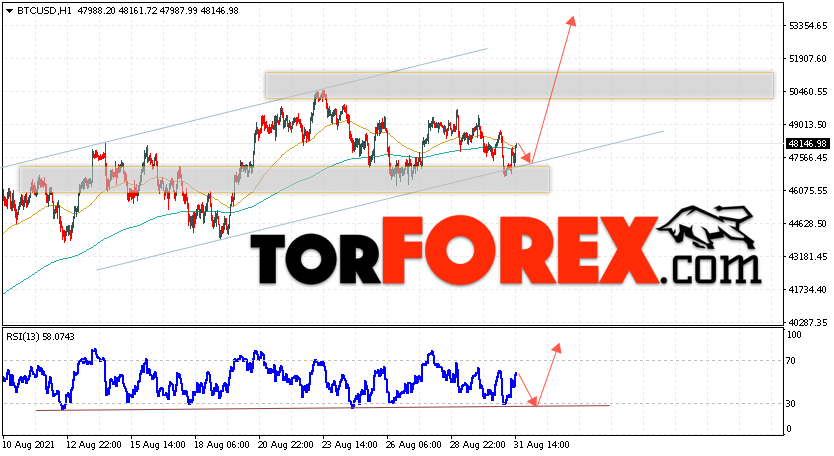
Task: Select price axis label 43181.45
Action: click(x=808, y=256)
